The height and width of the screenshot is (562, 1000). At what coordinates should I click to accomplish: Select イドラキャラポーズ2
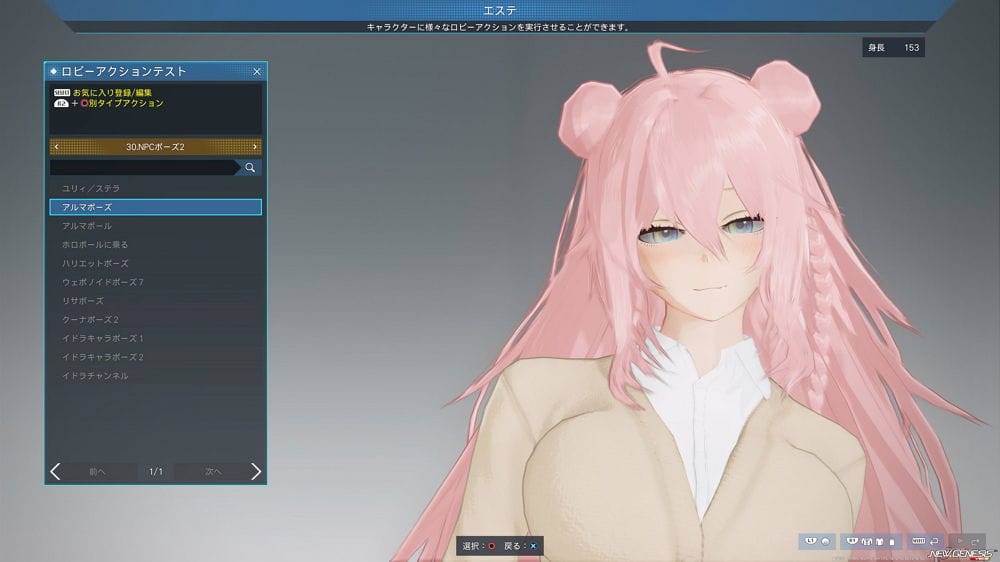click(x=156, y=357)
